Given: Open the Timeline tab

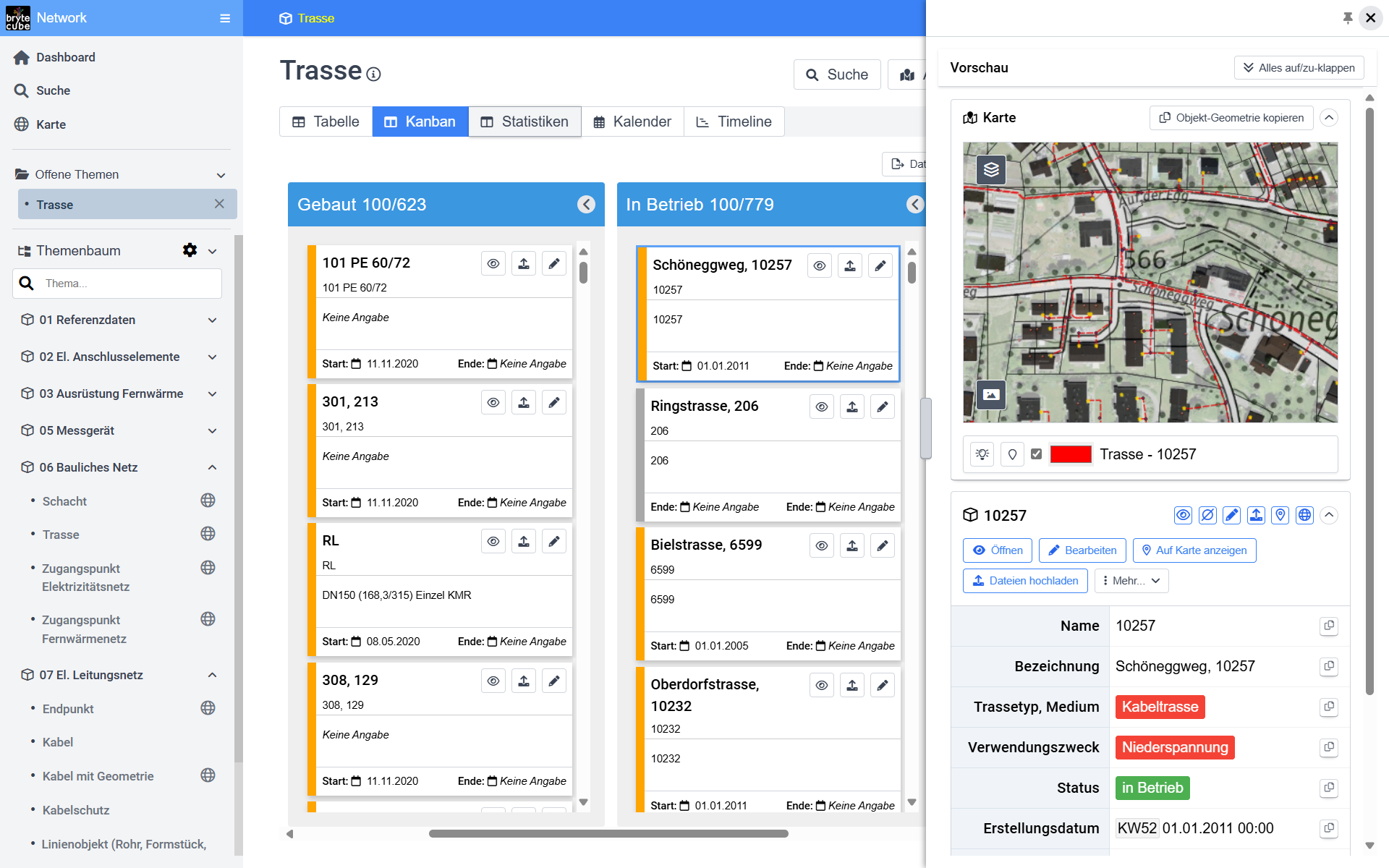Looking at the screenshot, I should (734, 122).
